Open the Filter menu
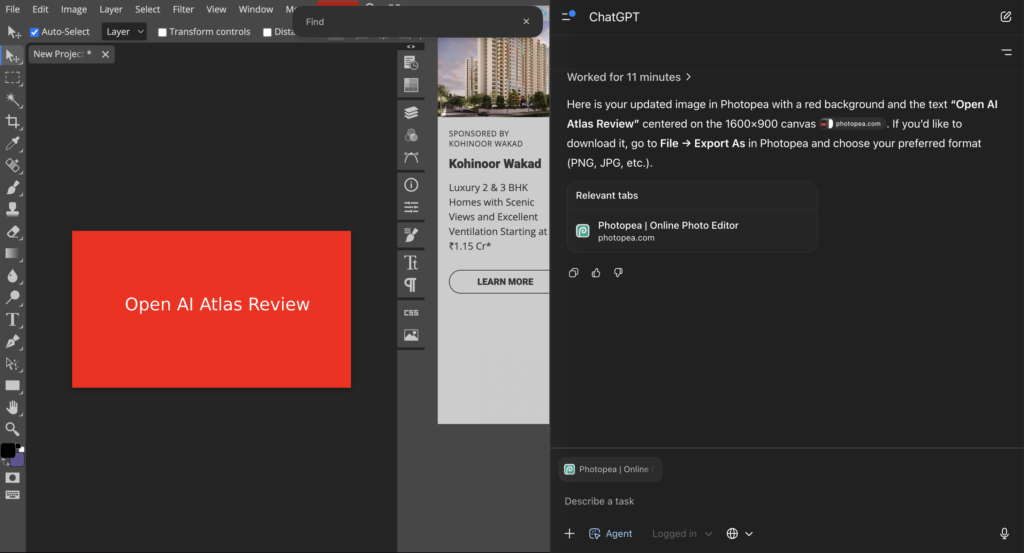 point(183,9)
